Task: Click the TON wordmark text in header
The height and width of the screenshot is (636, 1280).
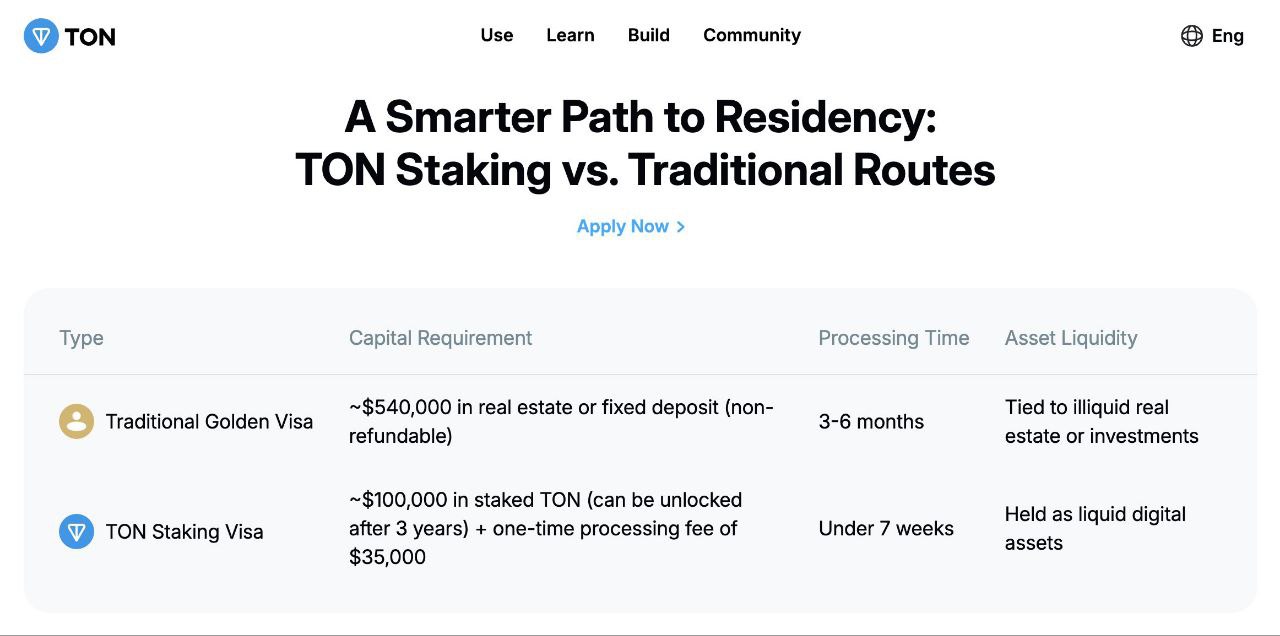Action: [90, 37]
